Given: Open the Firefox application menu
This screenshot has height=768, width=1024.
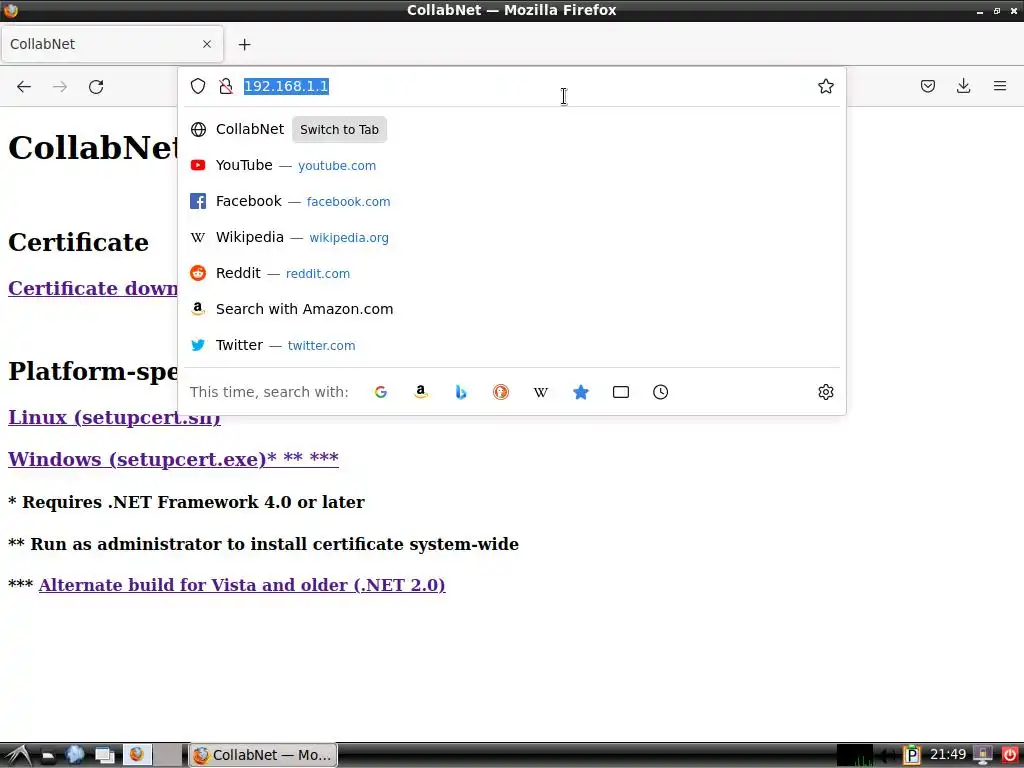Looking at the screenshot, I should pos(999,86).
